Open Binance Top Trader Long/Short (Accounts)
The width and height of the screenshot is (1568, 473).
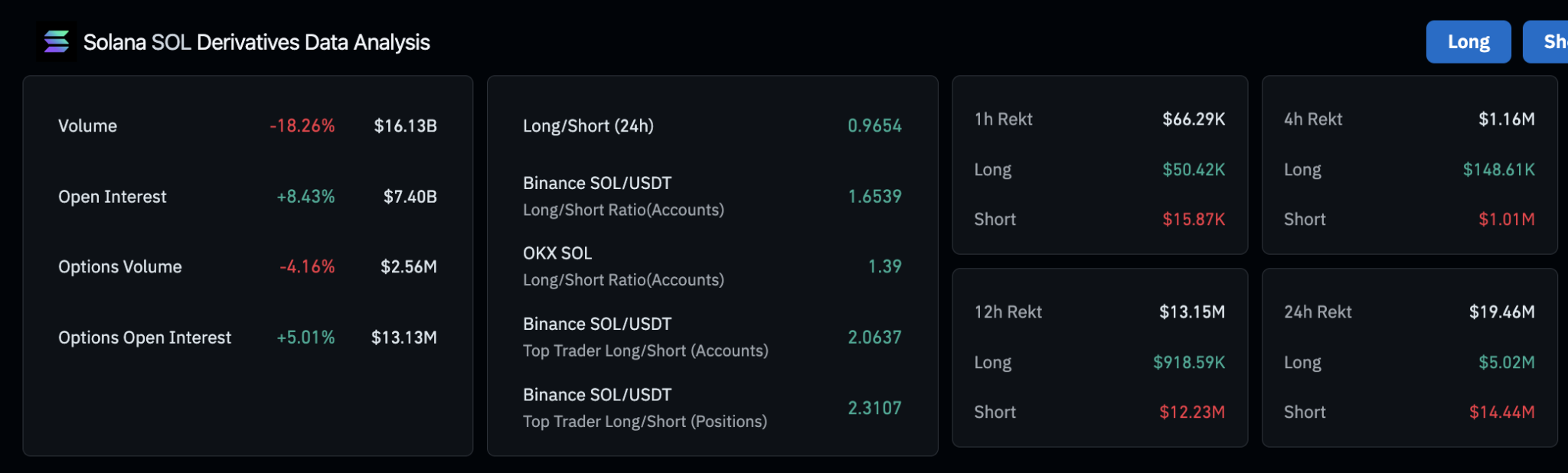click(x=645, y=338)
